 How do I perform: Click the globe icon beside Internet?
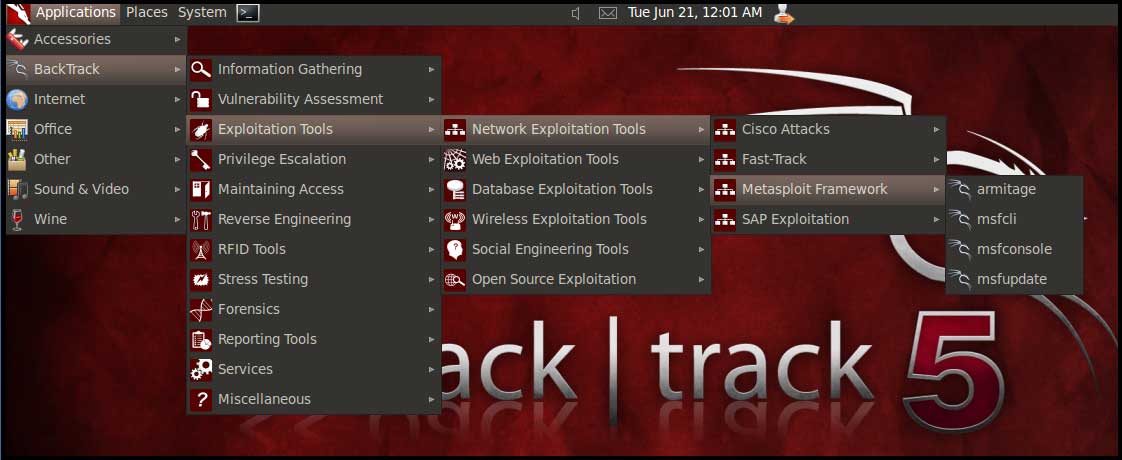pos(17,99)
